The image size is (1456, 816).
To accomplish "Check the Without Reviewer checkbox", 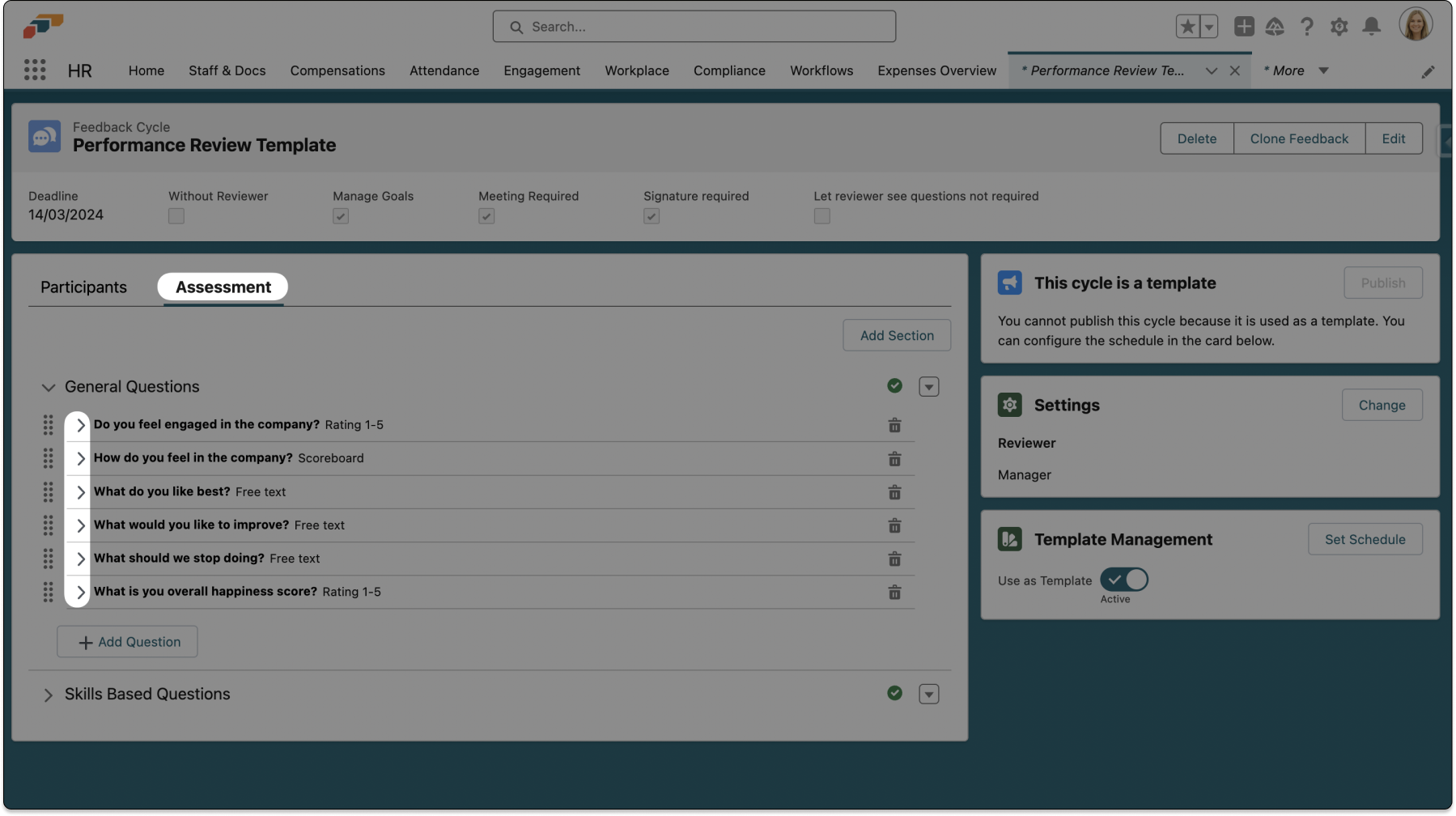I will [176, 216].
